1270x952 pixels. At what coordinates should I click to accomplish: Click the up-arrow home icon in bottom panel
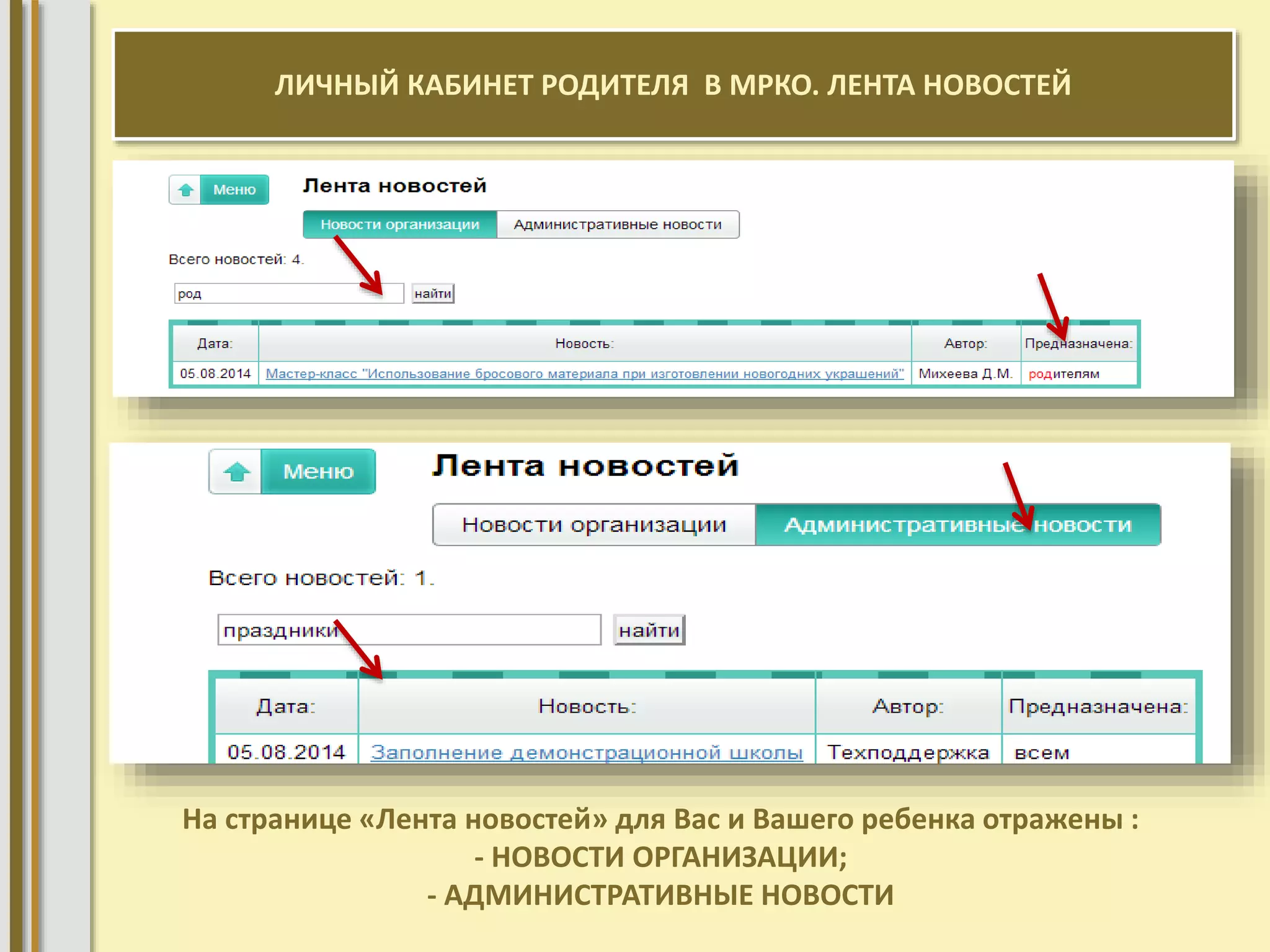point(236,472)
